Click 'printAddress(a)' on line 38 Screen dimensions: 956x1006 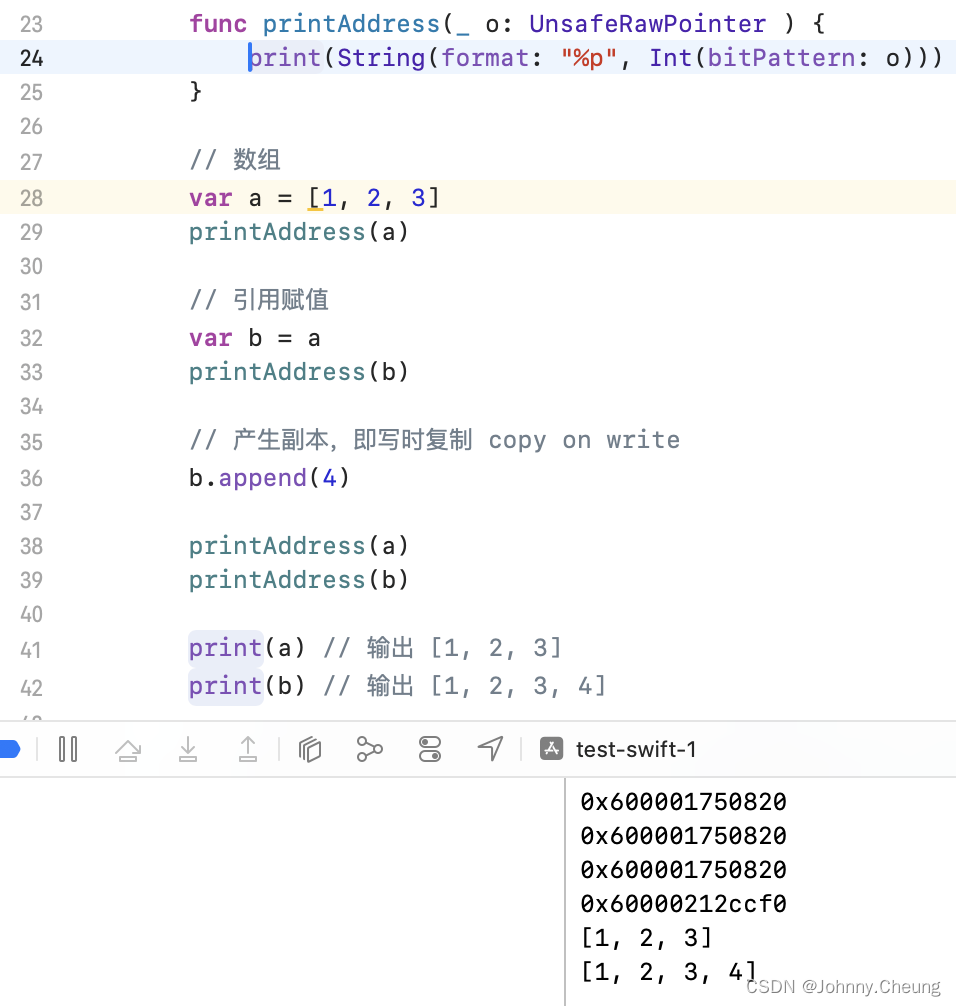coord(298,546)
